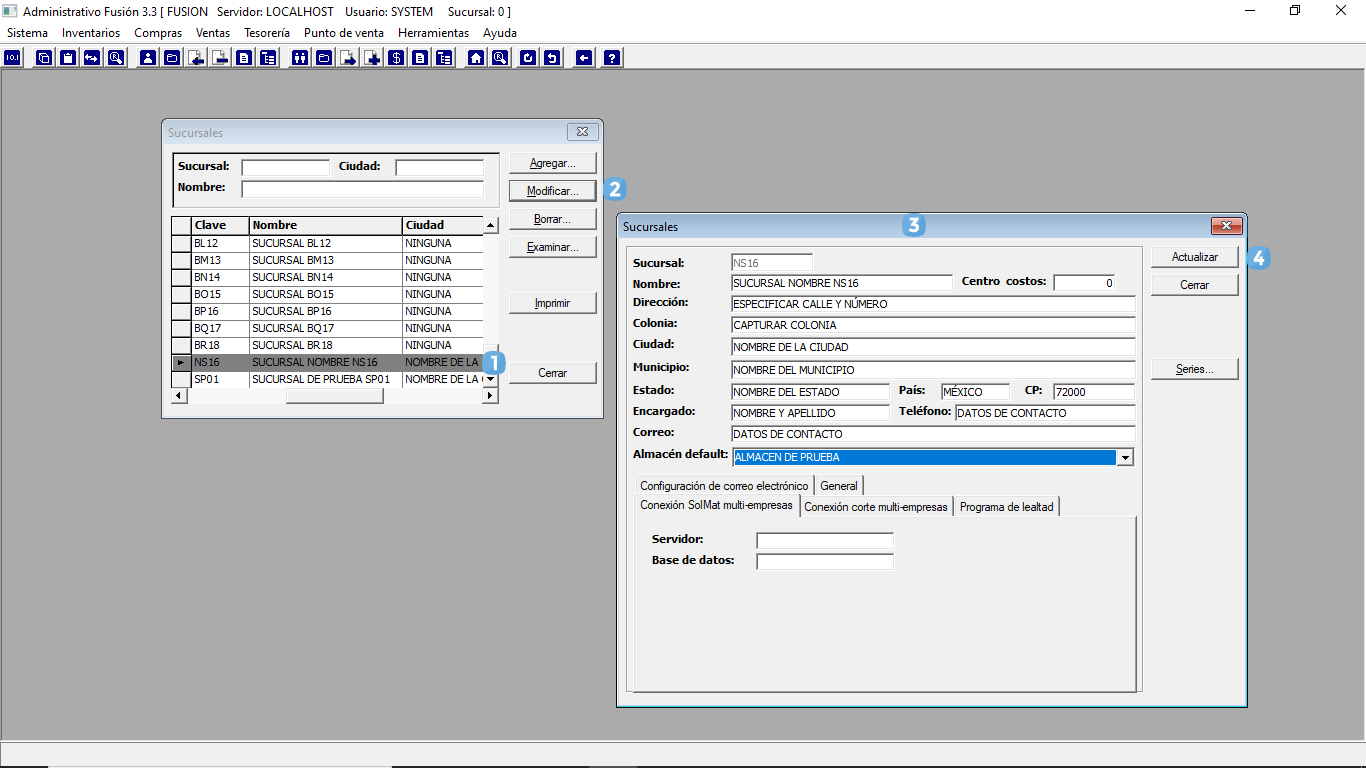This screenshot has width=1366, height=768.
Task: Click the overlapping-squares copy toolbar icon
Action: click(44, 58)
